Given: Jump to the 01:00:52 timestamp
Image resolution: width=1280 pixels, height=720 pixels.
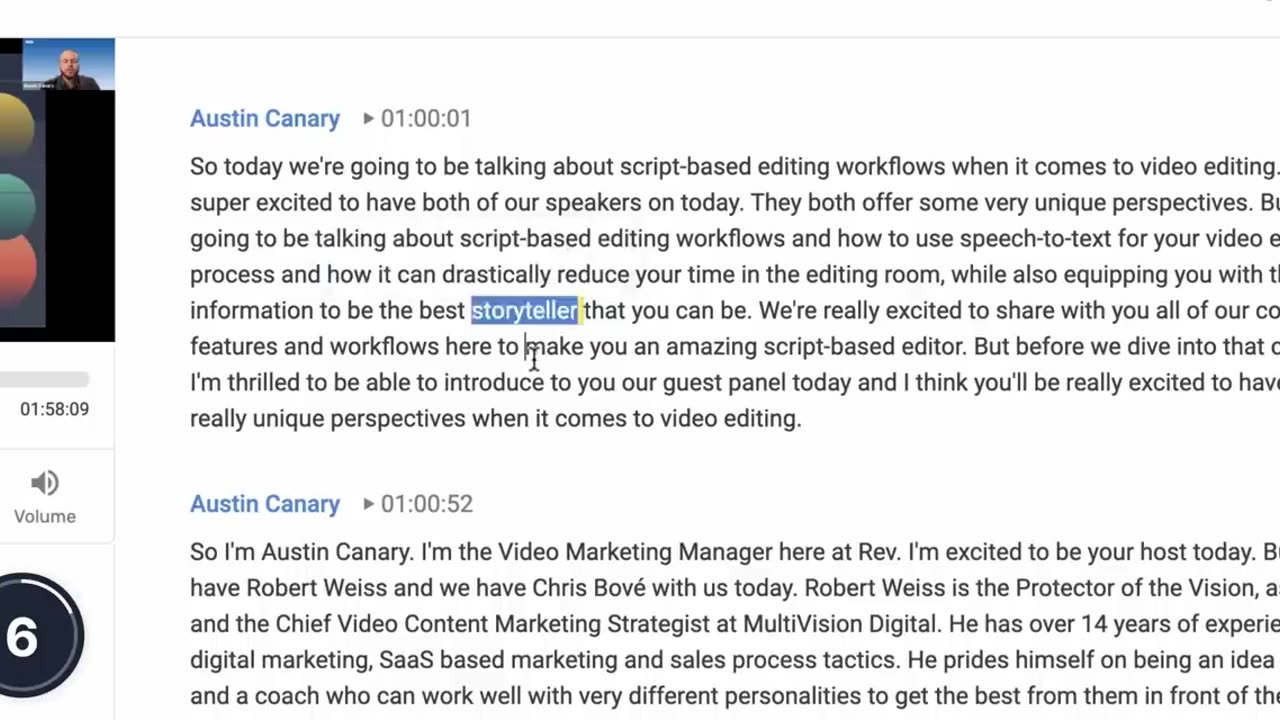Looking at the screenshot, I should [x=426, y=503].
